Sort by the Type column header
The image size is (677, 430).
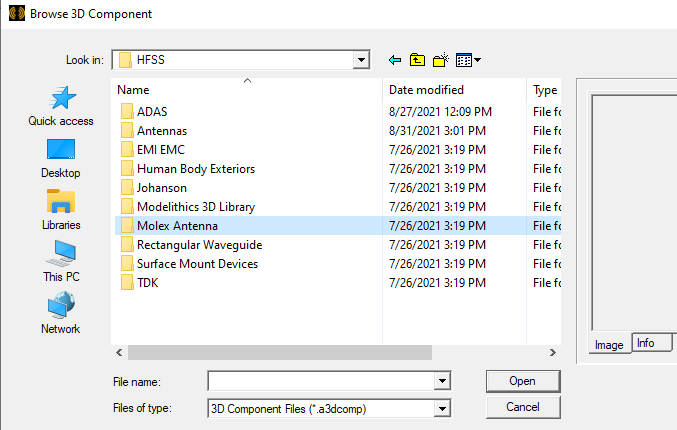click(x=544, y=90)
